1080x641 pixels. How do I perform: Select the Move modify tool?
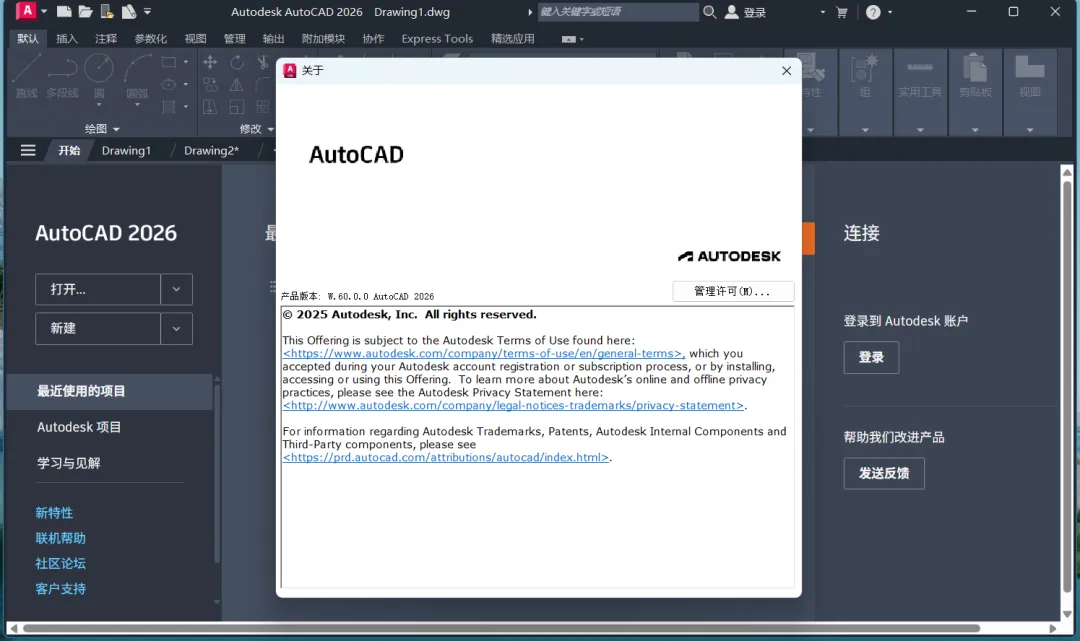click(x=210, y=62)
